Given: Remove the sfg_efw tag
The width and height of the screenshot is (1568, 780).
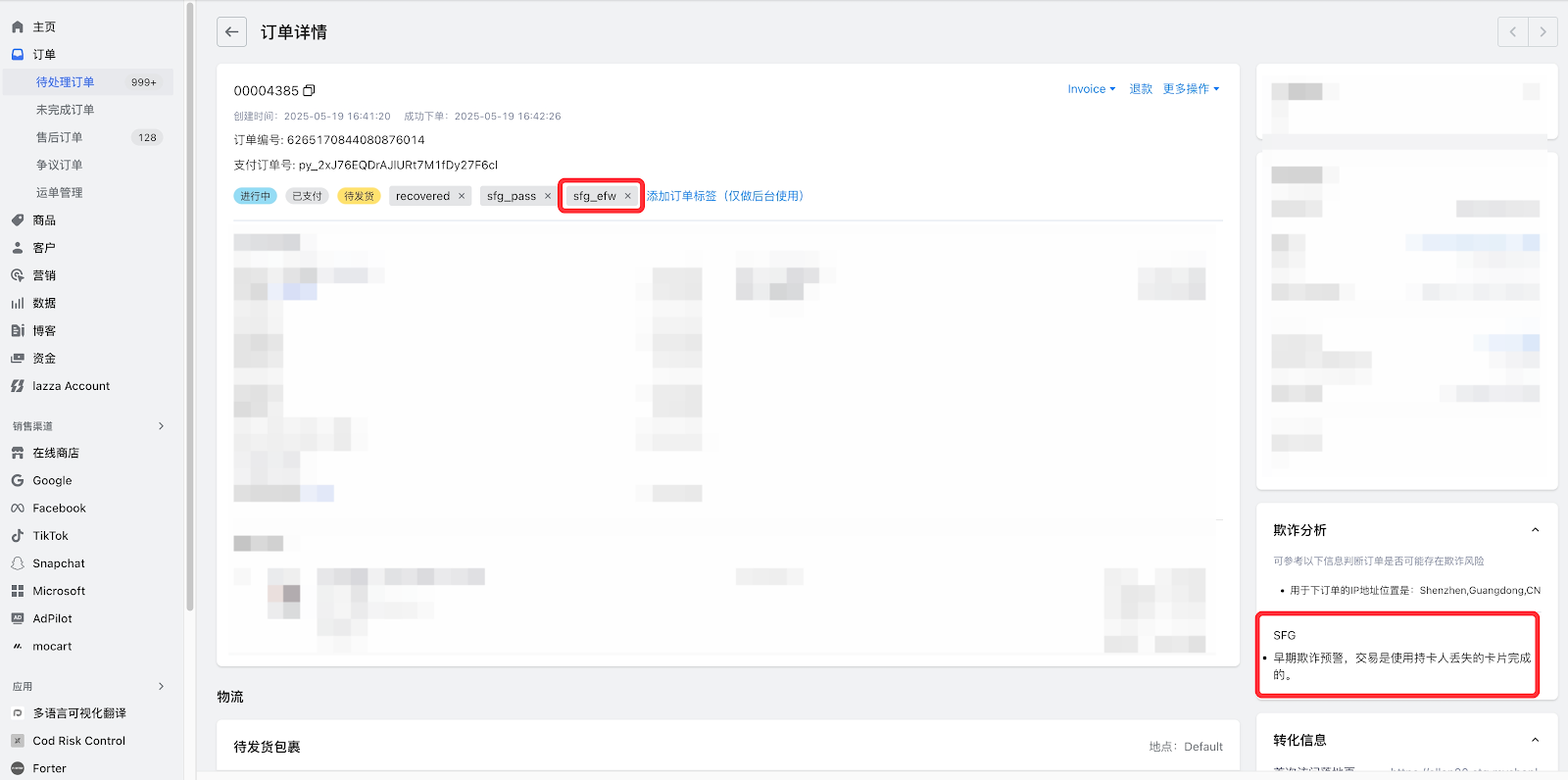Looking at the screenshot, I should [628, 196].
